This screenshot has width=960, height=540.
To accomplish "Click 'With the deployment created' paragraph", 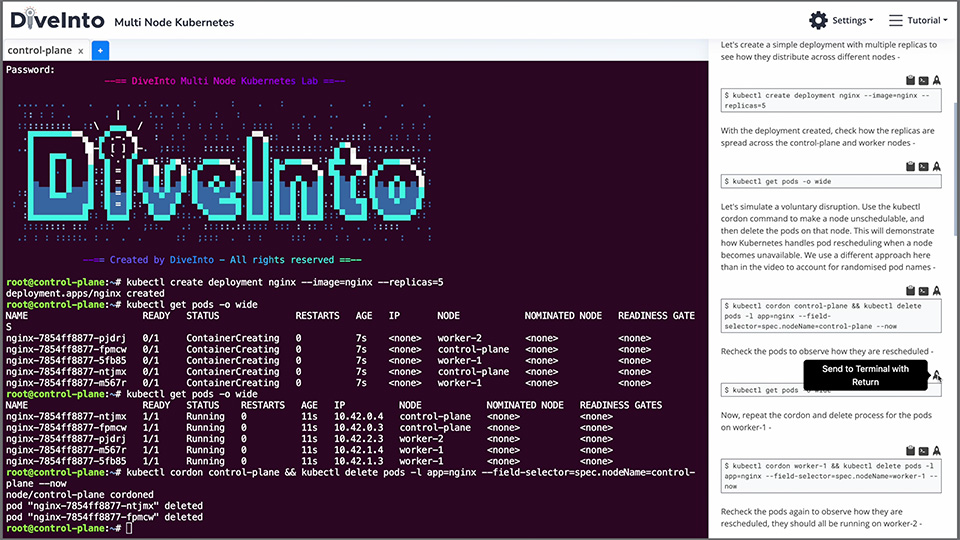I will [x=827, y=137].
